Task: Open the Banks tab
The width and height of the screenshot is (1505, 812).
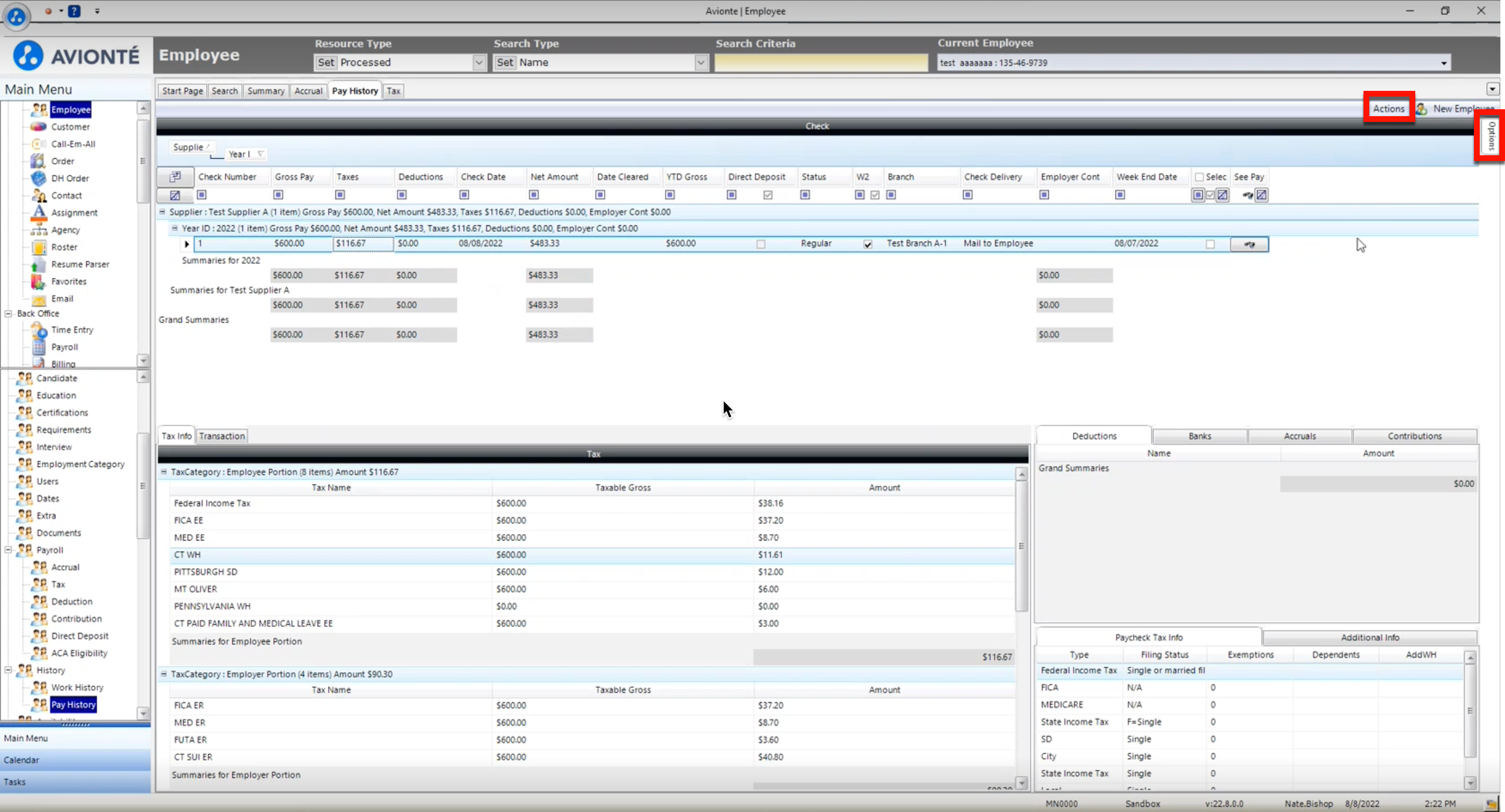Action: pos(1200,436)
